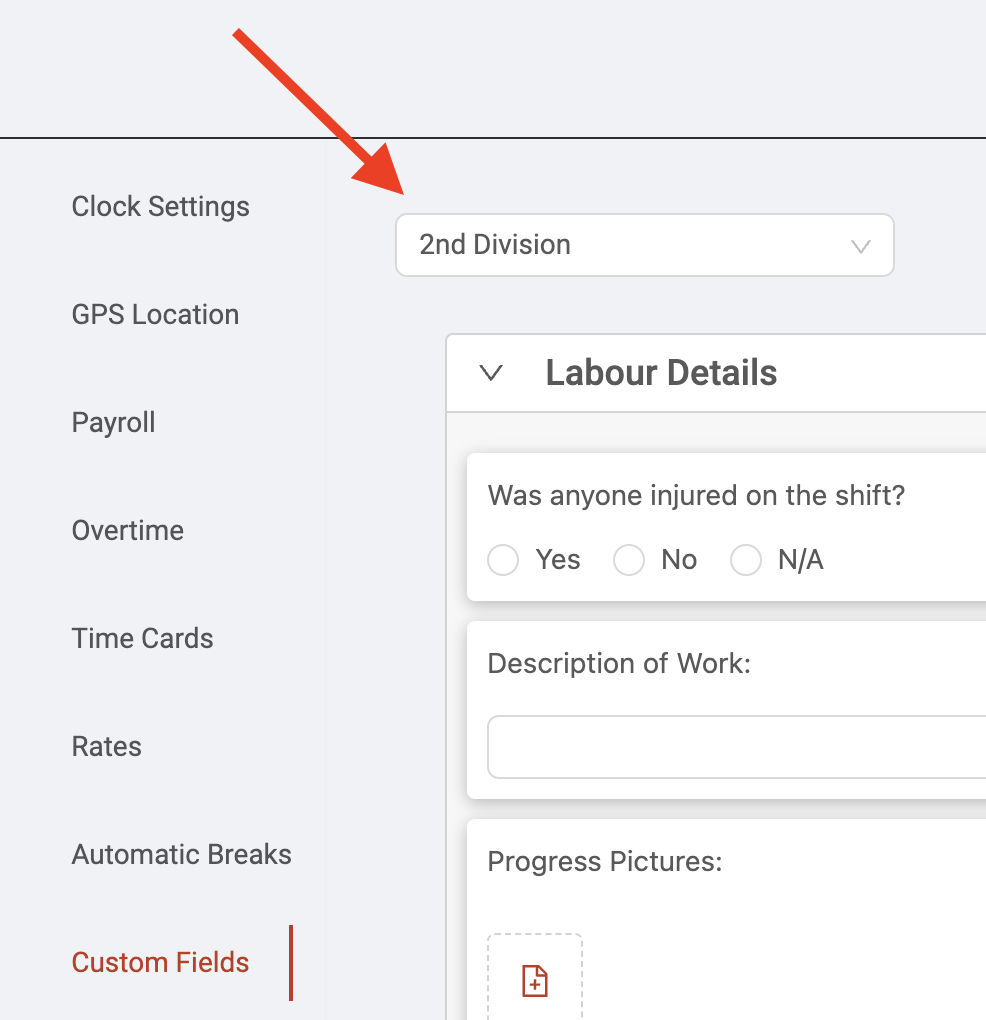Open the 2nd Division dropdown
The height and width of the screenshot is (1020, 986).
pyautogui.click(x=645, y=245)
